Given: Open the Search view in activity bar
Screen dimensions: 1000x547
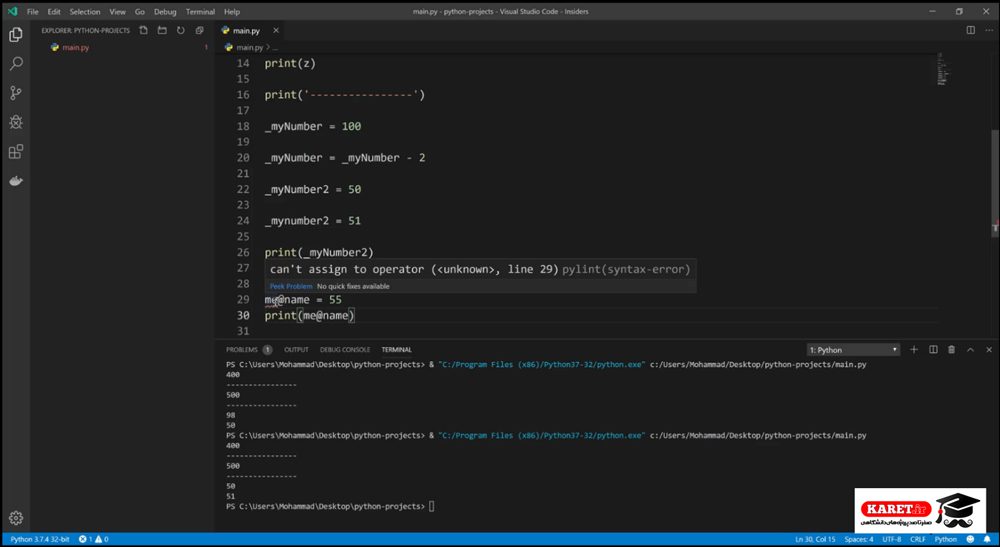Looking at the screenshot, I should (x=16, y=63).
